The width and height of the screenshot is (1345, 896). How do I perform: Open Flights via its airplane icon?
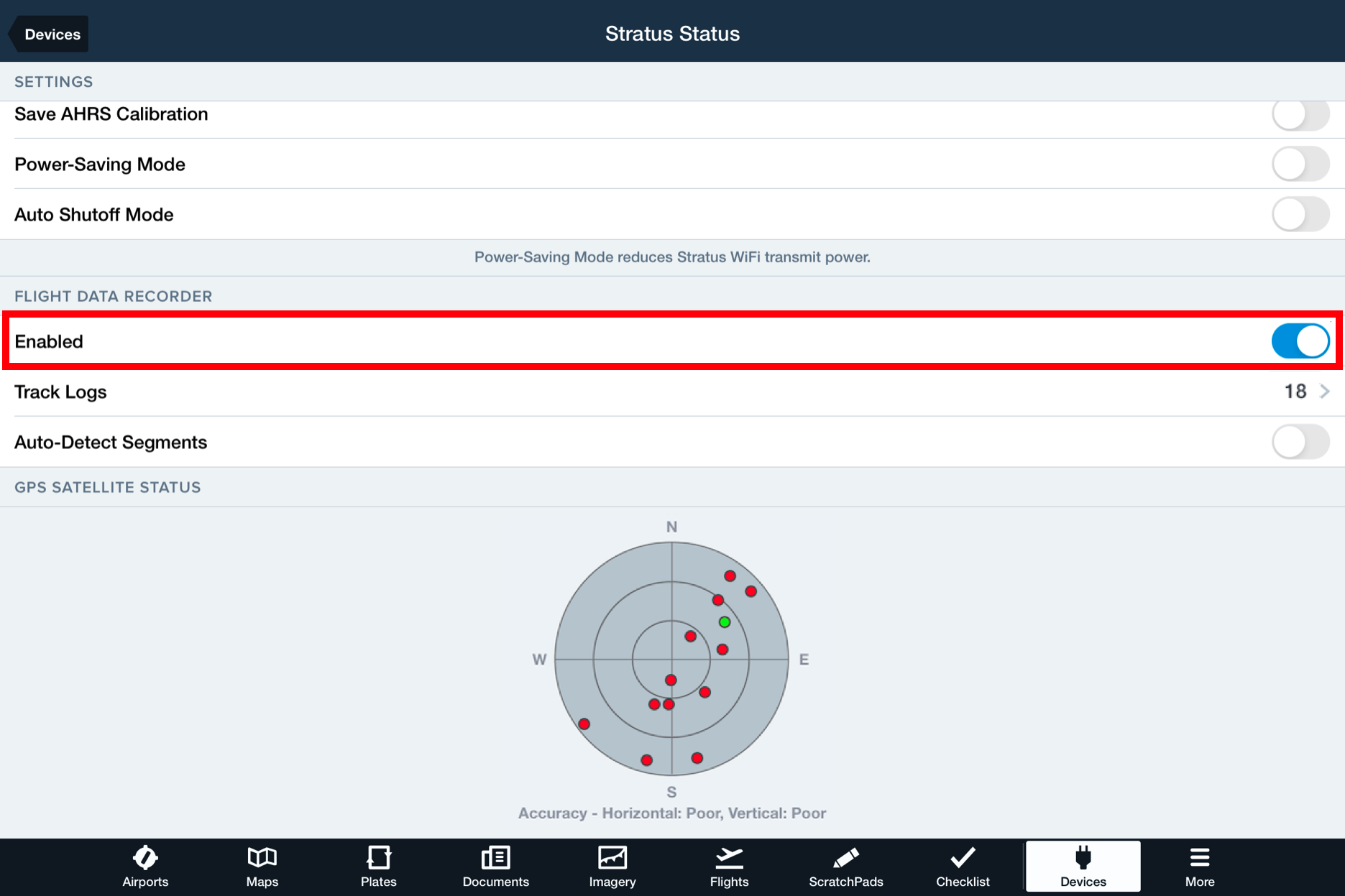[x=729, y=856]
